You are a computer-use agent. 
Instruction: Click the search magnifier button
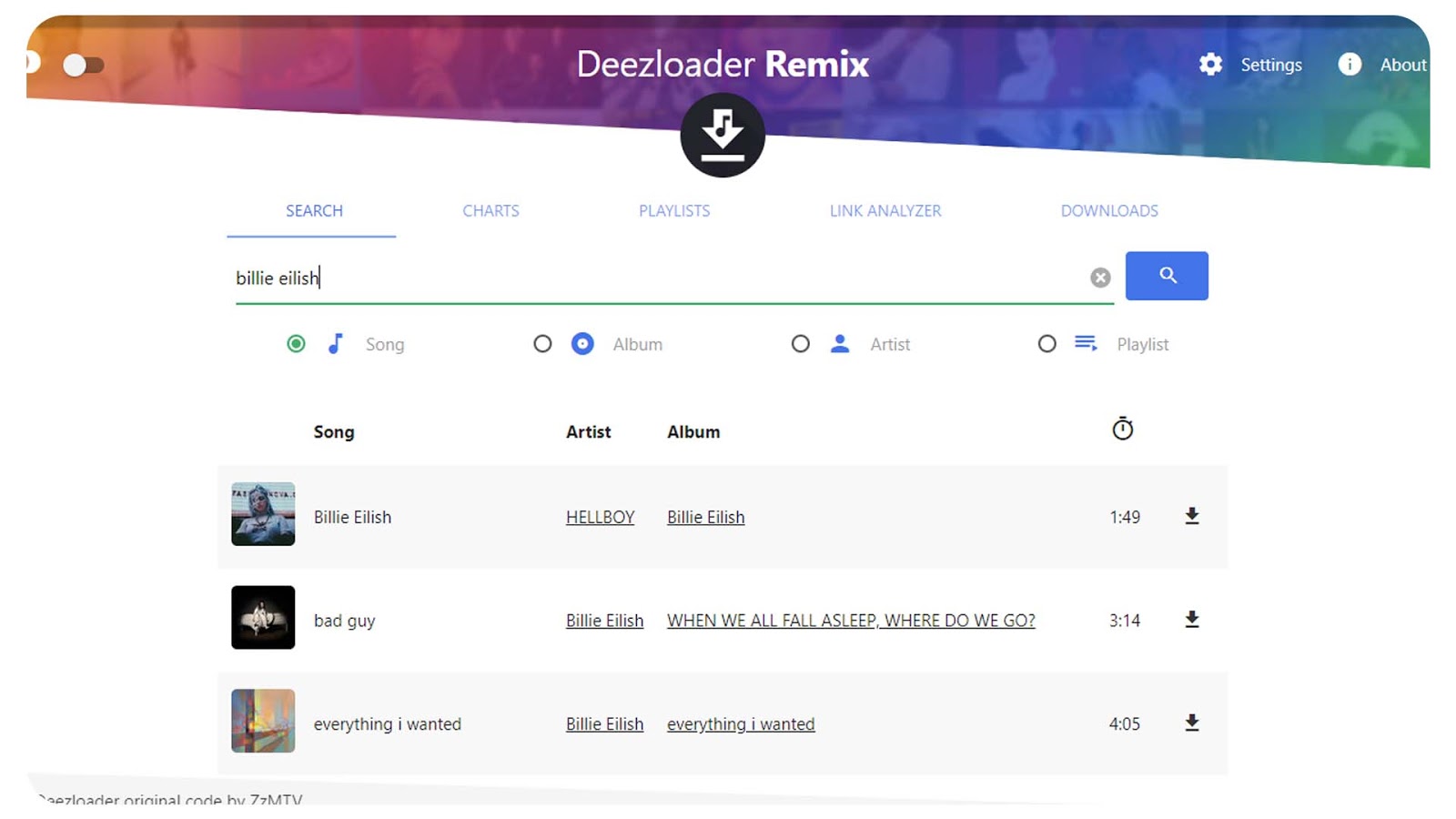pyautogui.click(x=1167, y=276)
